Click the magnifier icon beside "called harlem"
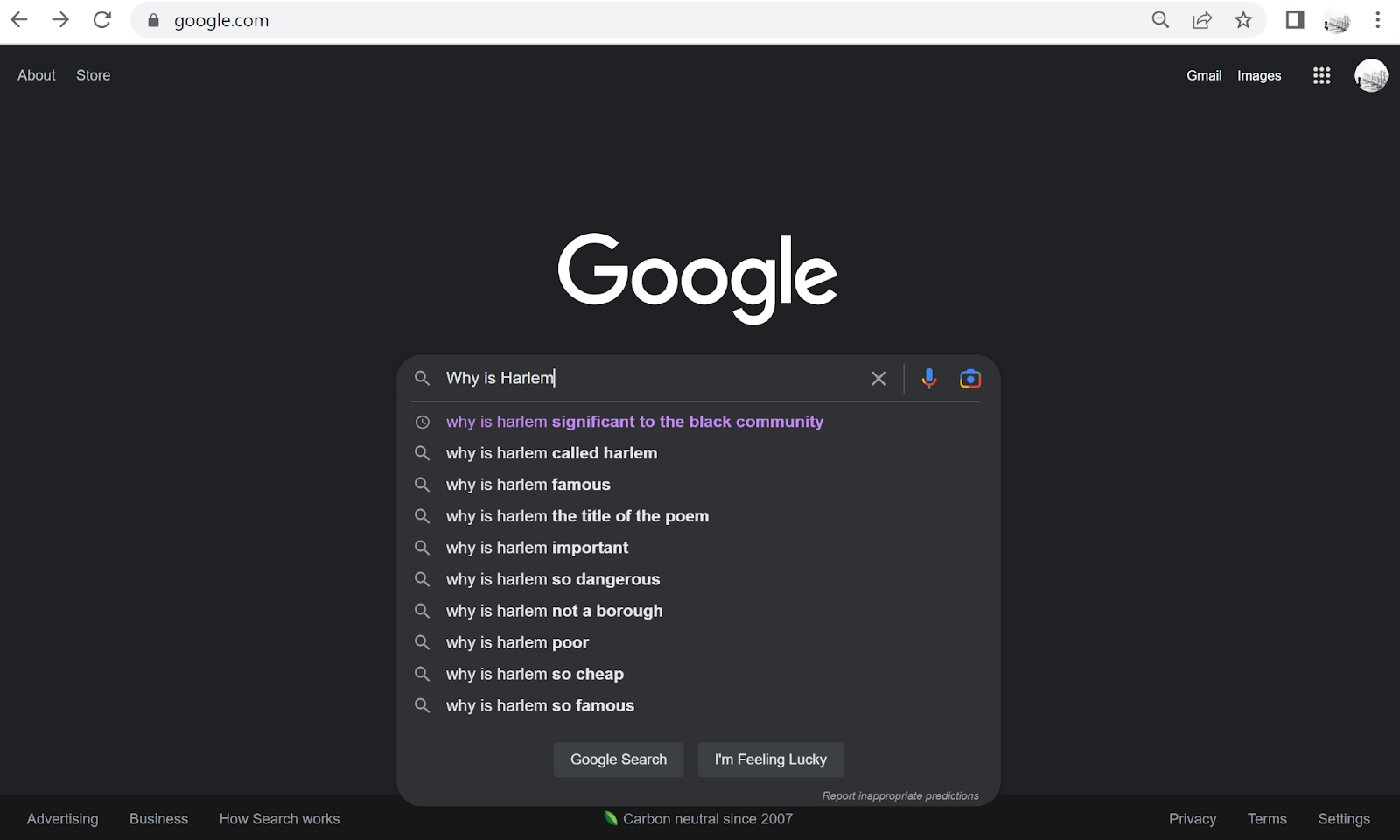Image resolution: width=1400 pixels, height=840 pixels. tap(422, 453)
